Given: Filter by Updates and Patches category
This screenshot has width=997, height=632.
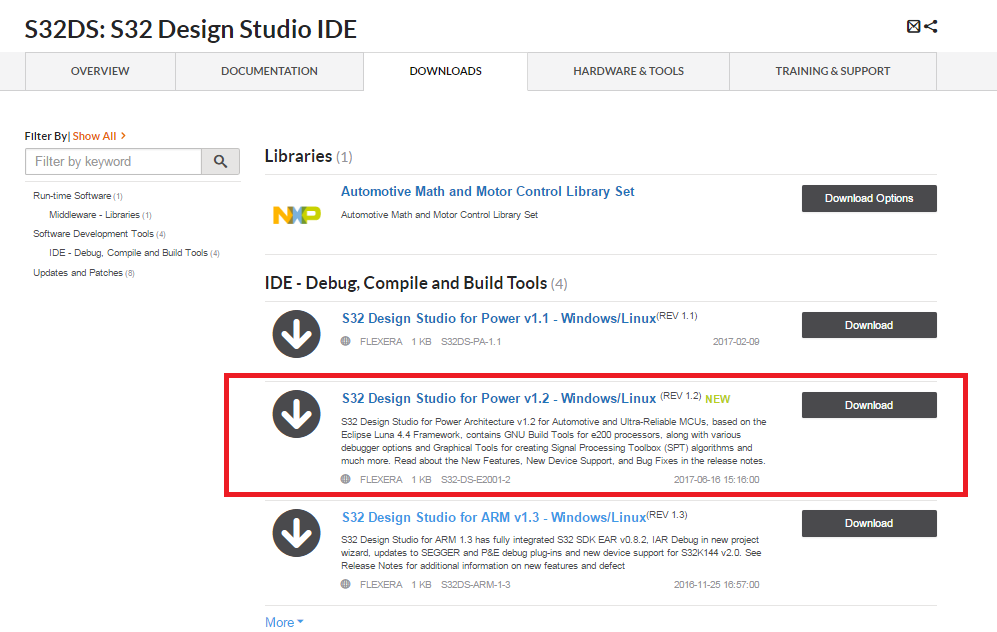Looking at the screenshot, I should pyautogui.click(x=84, y=273).
